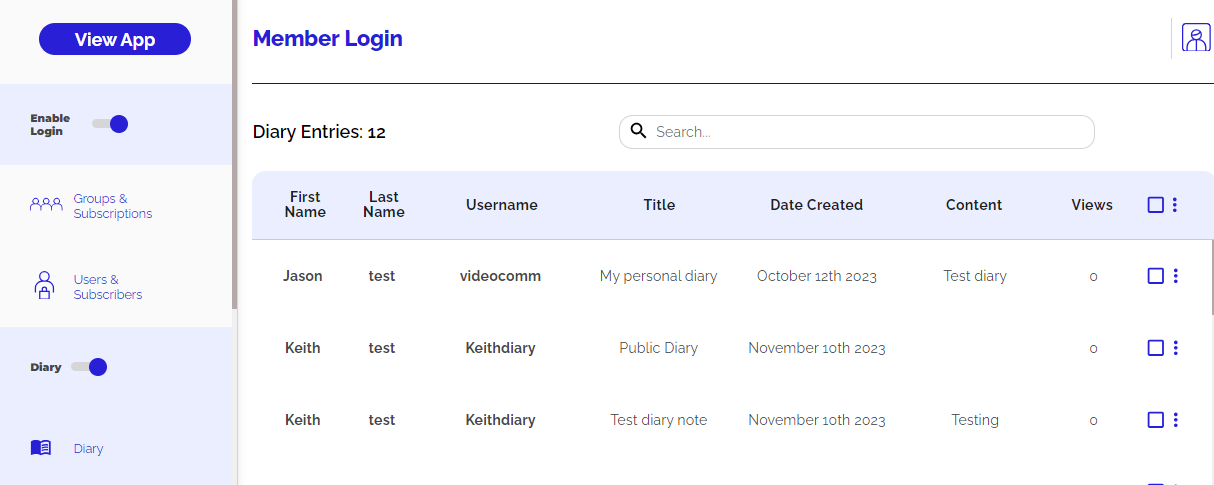Click the Groups & Subscriptions people icon

(46, 205)
